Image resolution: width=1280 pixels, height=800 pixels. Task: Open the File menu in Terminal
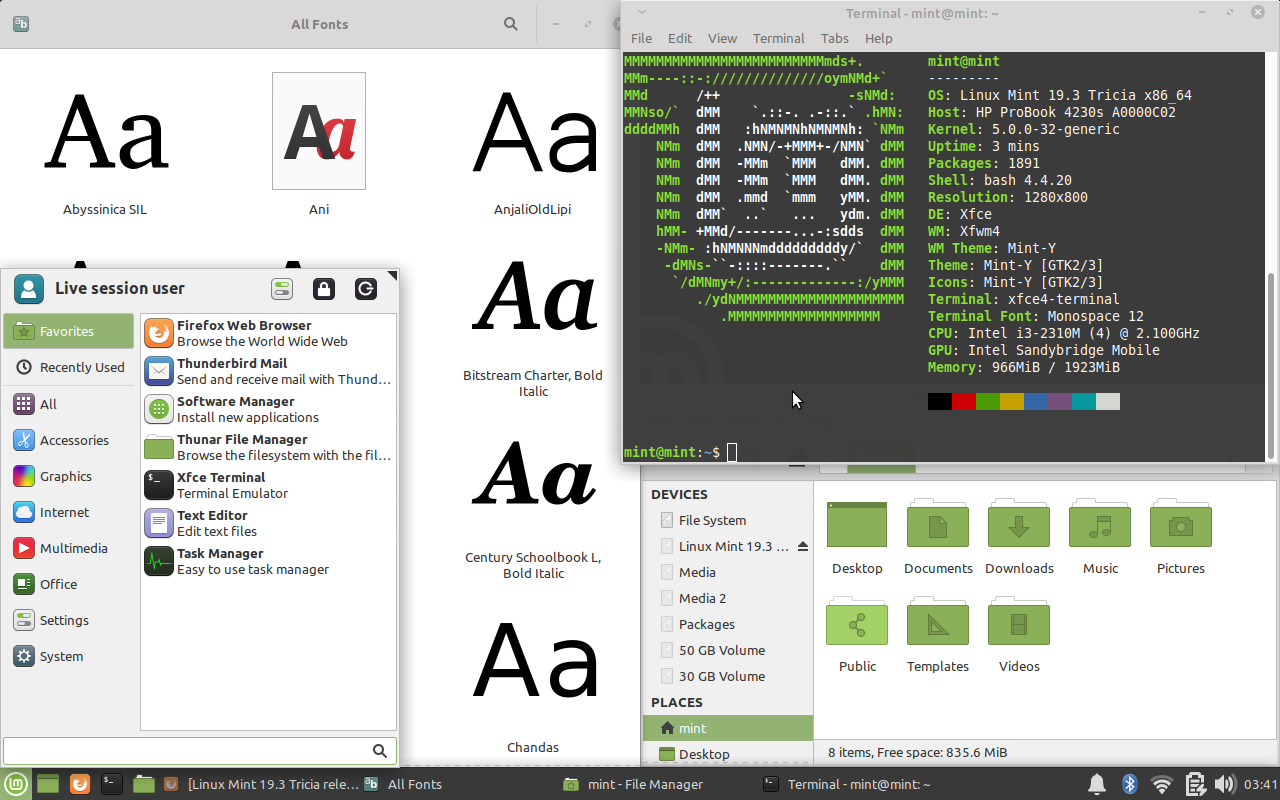coord(642,38)
